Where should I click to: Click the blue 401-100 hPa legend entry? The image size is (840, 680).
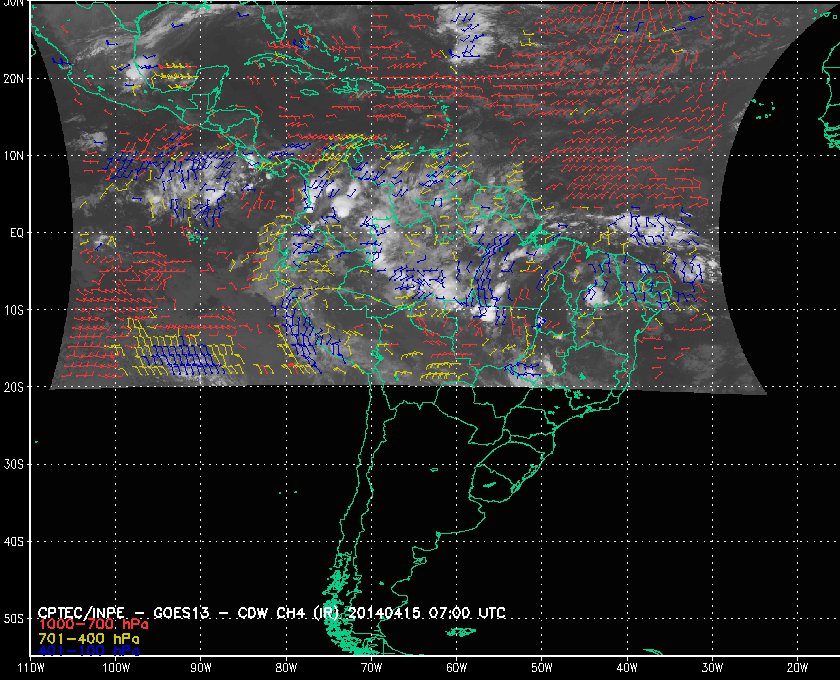(x=88, y=651)
